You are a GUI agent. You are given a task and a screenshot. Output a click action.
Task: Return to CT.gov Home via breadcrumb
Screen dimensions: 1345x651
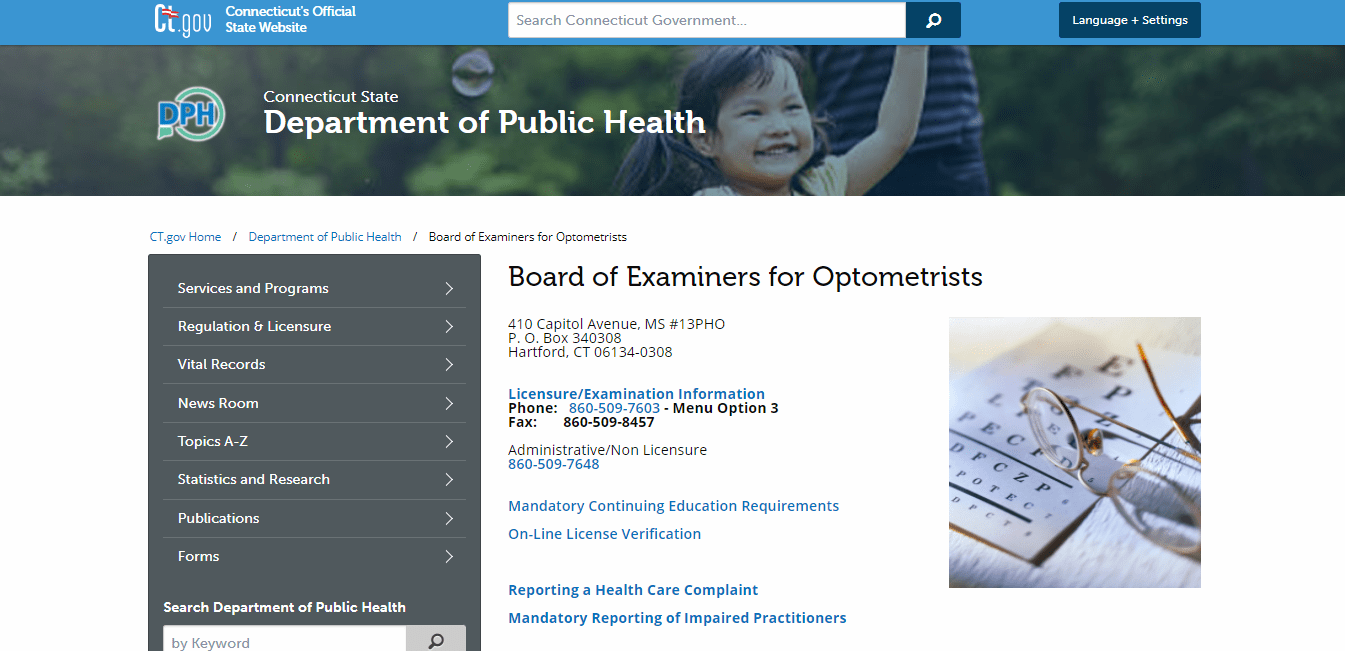tap(185, 236)
